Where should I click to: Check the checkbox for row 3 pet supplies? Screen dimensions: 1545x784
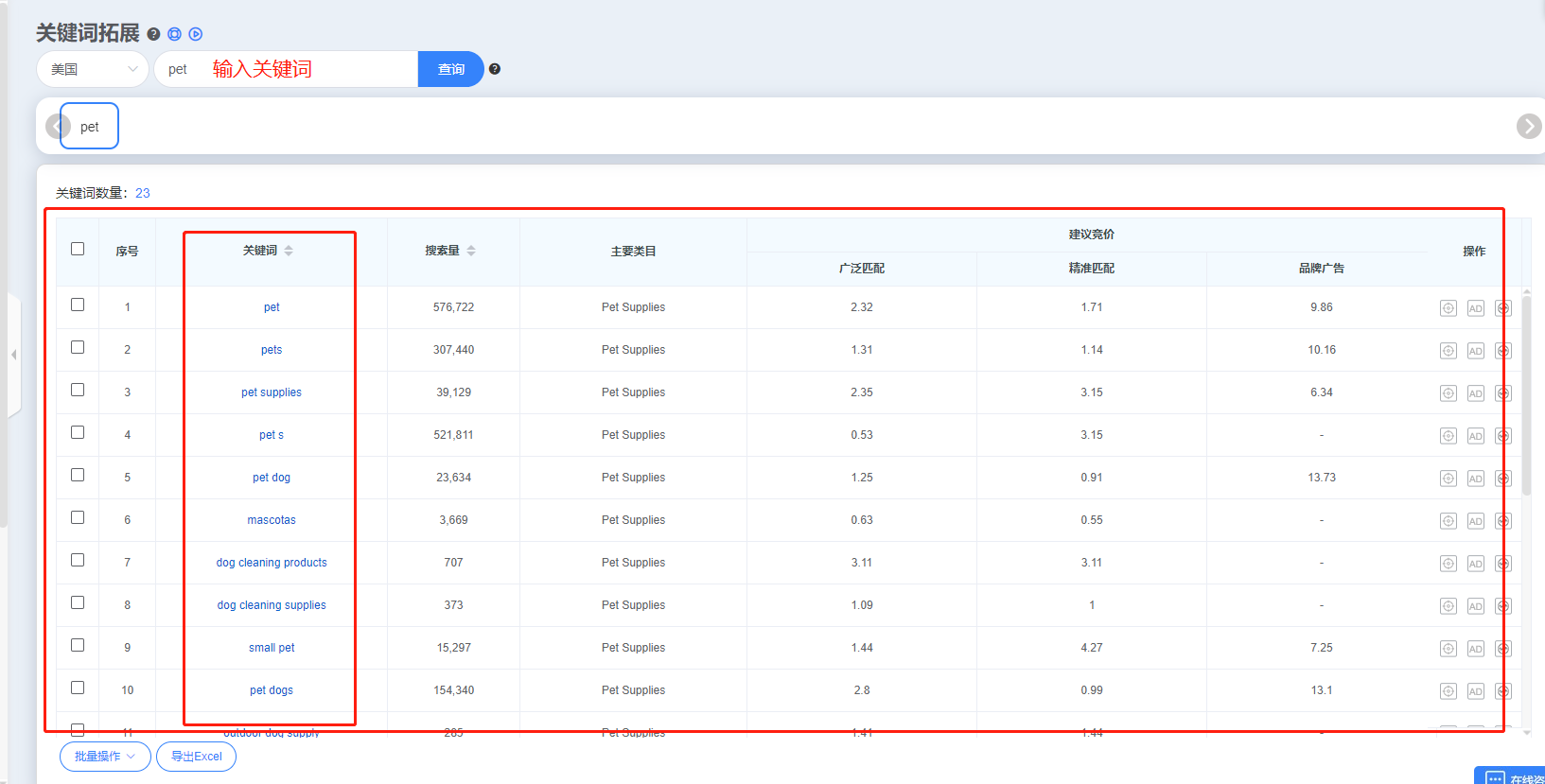(x=78, y=390)
